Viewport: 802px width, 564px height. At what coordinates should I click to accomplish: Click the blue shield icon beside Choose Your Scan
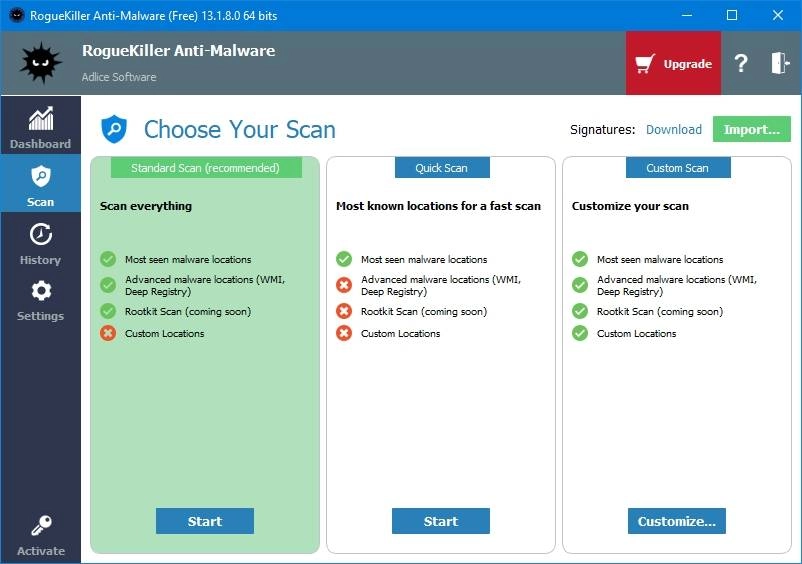pos(114,129)
